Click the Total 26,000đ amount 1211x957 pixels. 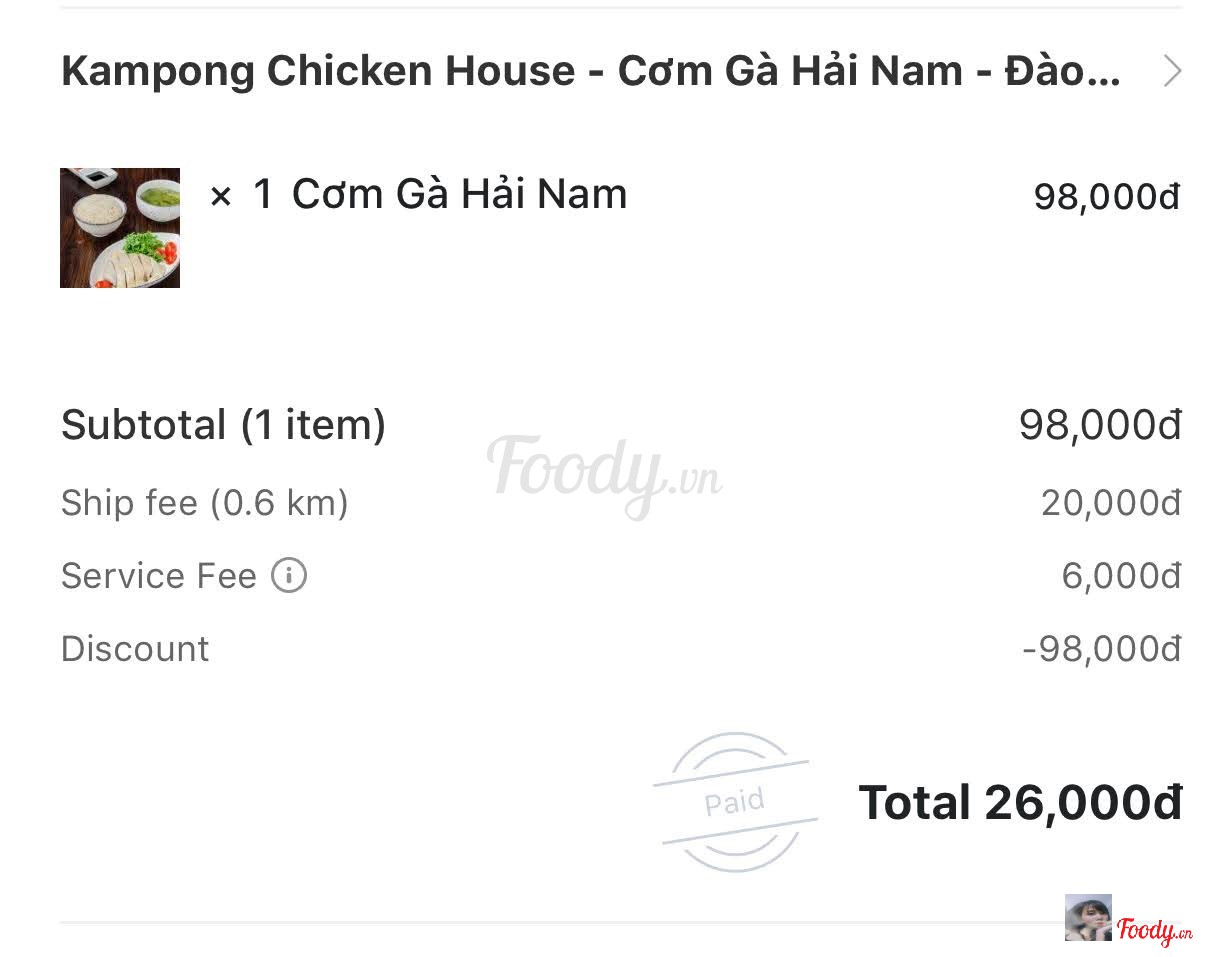[1020, 803]
